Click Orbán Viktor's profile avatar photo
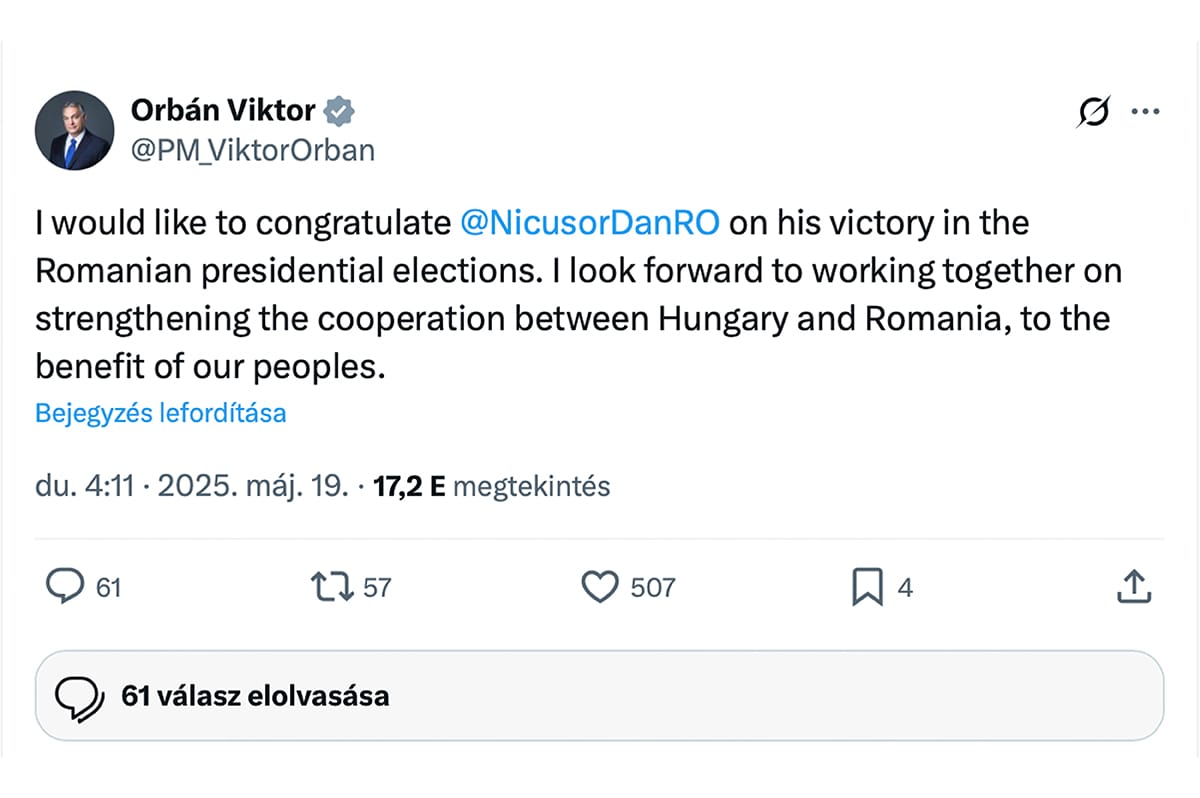 [73, 130]
